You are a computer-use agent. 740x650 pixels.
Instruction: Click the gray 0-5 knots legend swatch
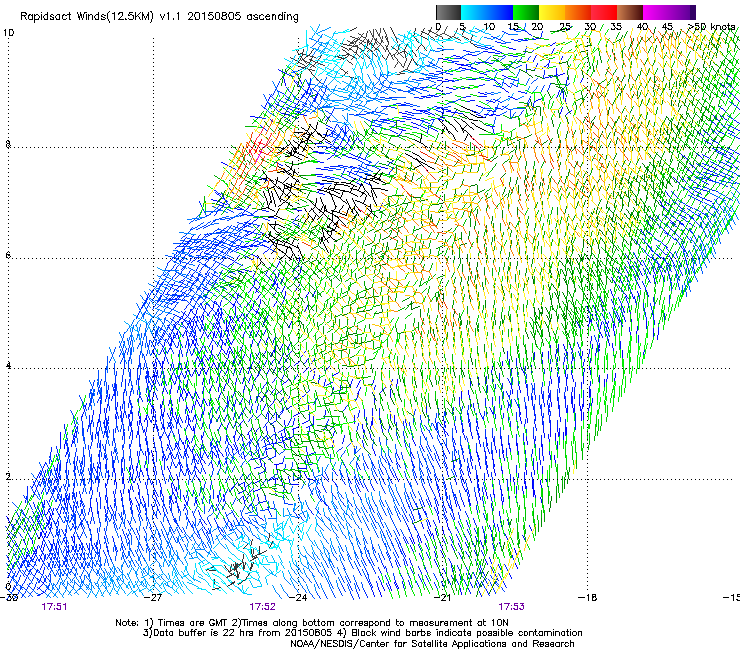click(x=448, y=12)
